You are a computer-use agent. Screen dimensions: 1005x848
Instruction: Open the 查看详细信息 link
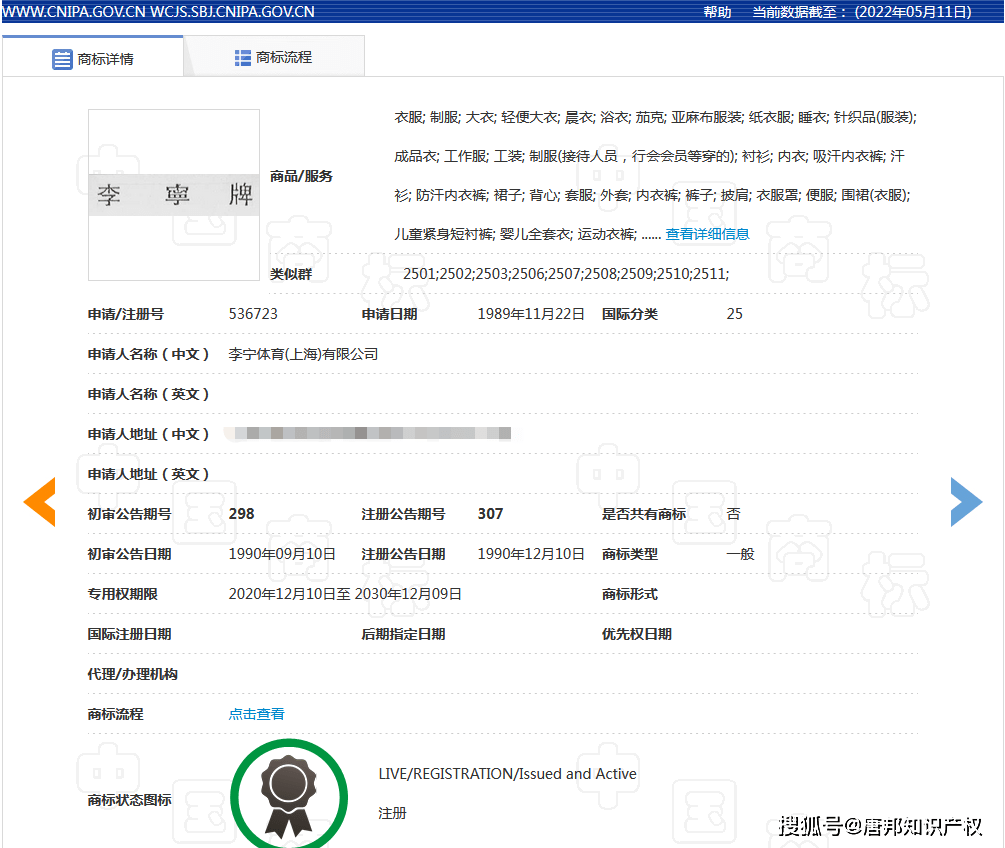click(707, 234)
